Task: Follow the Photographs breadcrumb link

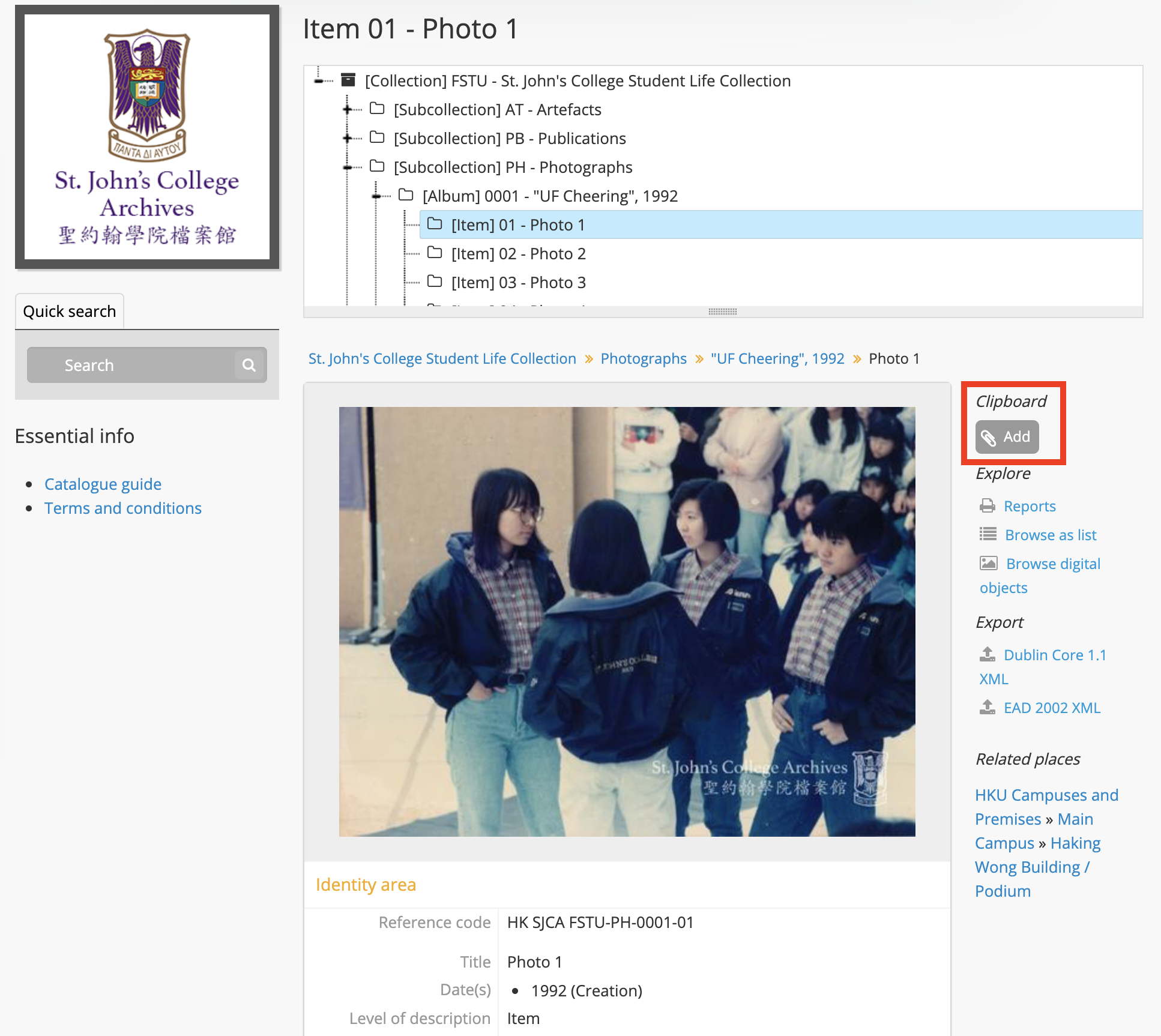Action: [x=643, y=358]
